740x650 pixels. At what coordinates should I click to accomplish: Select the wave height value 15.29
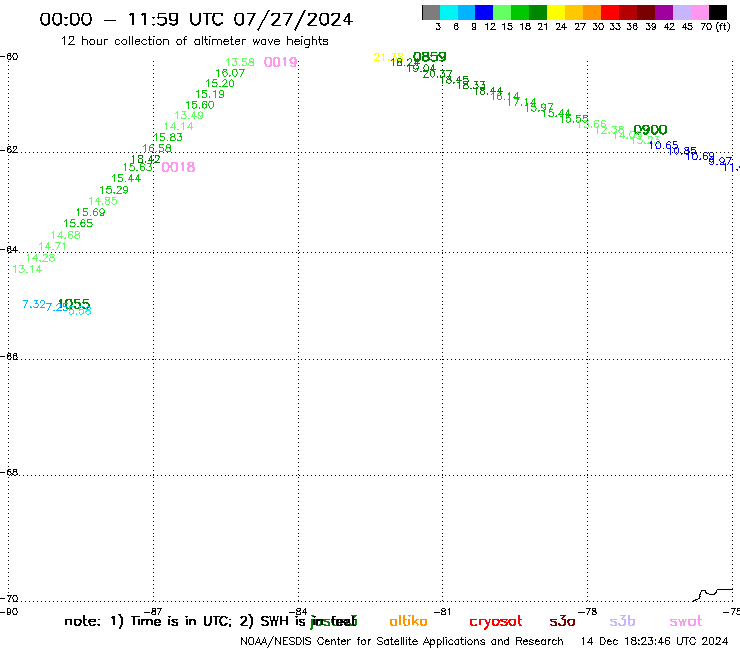coord(114,190)
